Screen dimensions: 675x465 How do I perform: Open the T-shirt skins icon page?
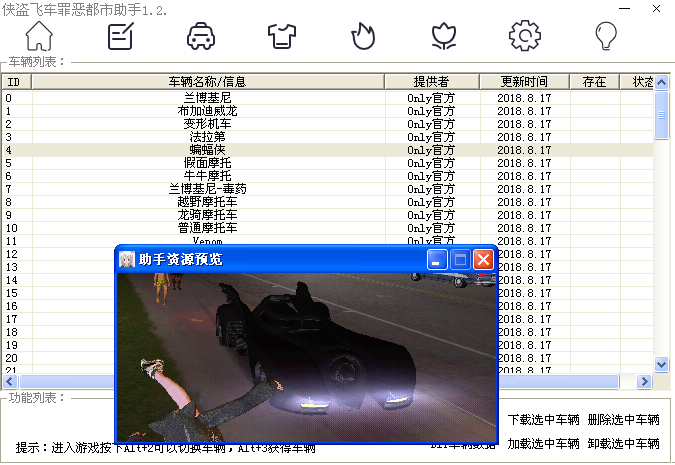tap(282, 36)
